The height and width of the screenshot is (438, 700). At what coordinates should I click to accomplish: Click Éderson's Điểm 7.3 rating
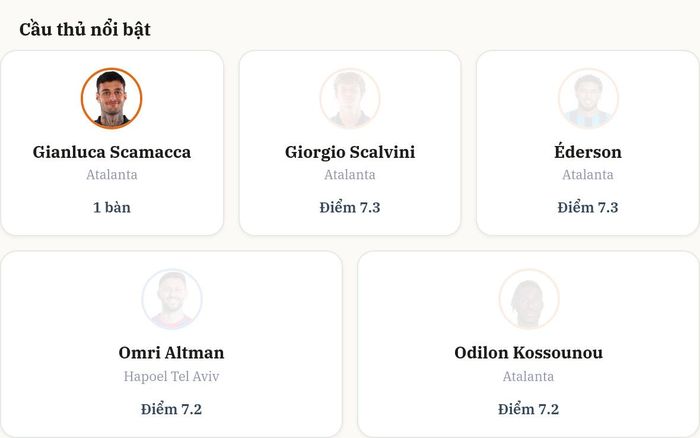pos(588,208)
